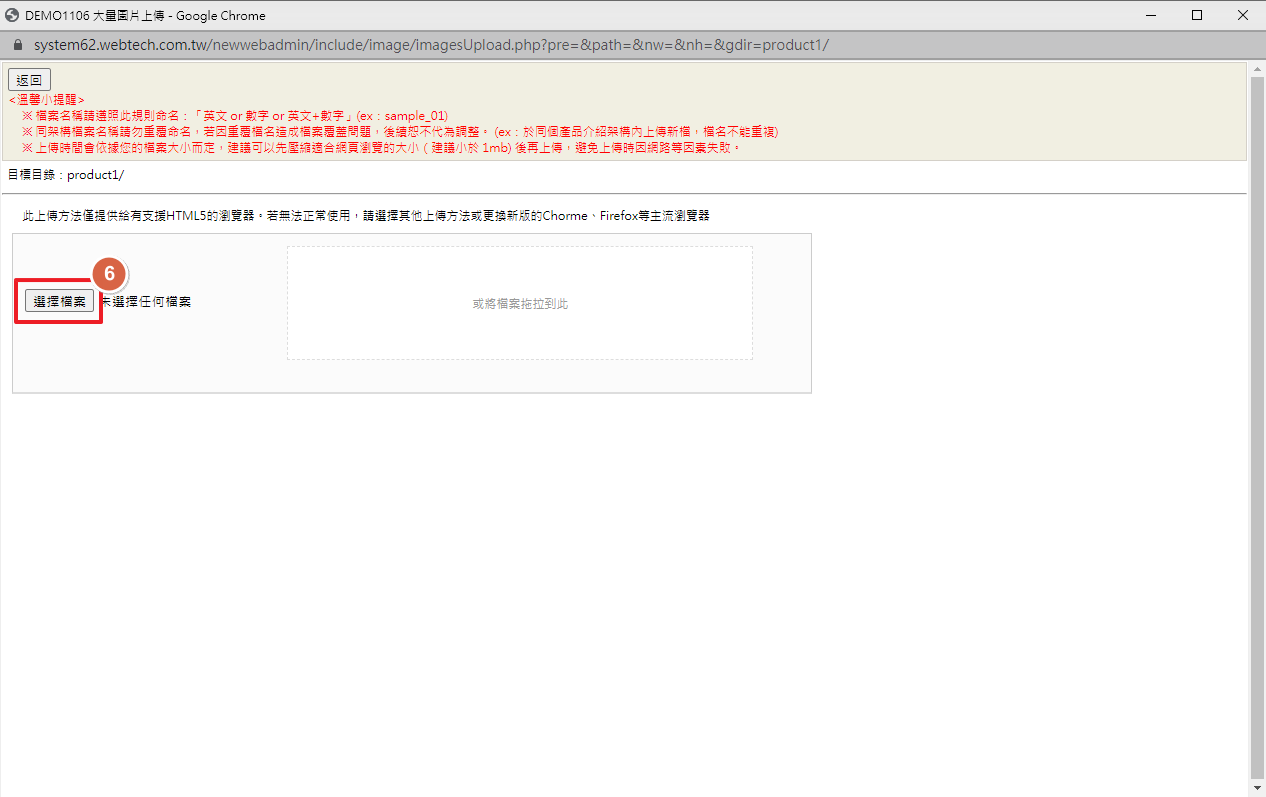Maximize the Chrome popup window
Viewport: 1266px width, 797px height.
1197,15
